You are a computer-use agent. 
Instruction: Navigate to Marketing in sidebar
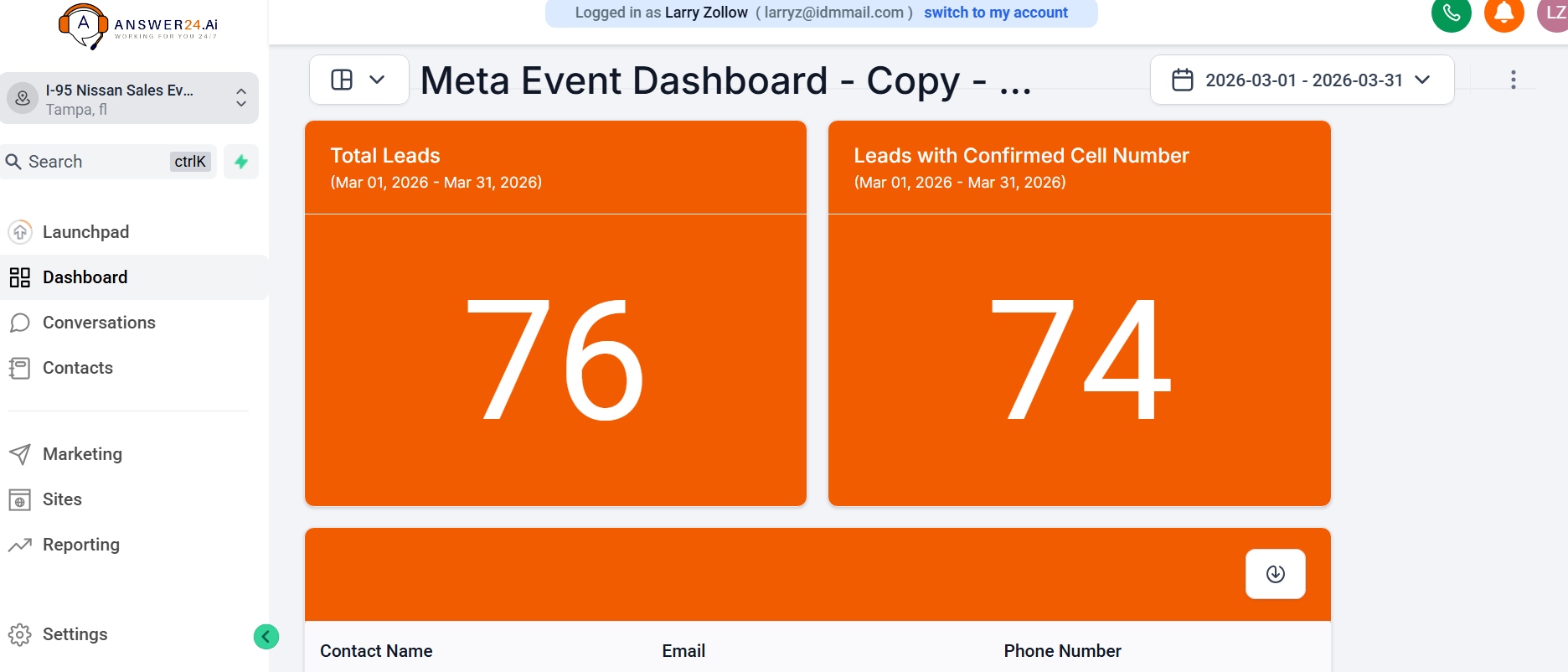(82, 454)
